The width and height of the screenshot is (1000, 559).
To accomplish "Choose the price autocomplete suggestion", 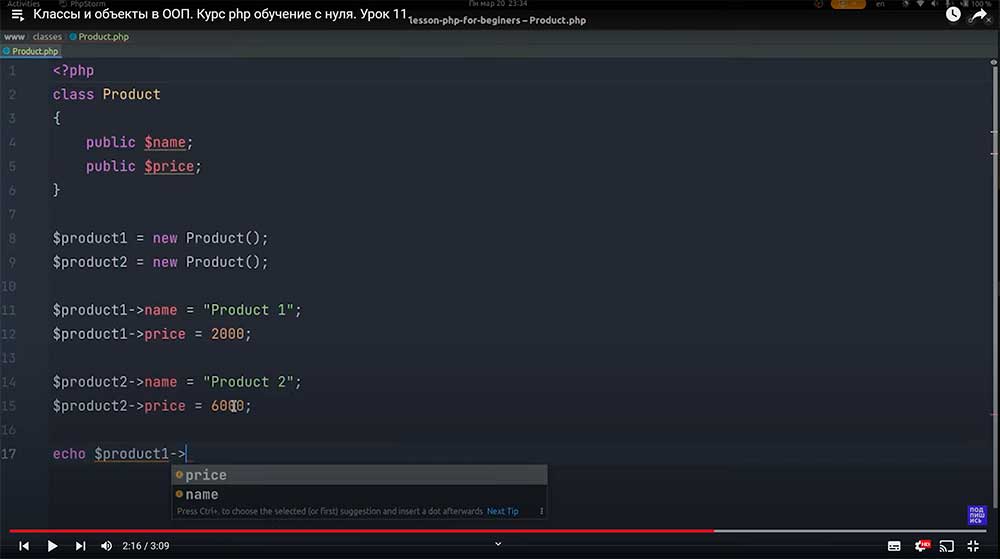I will pyautogui.click(x=360, y=475).
